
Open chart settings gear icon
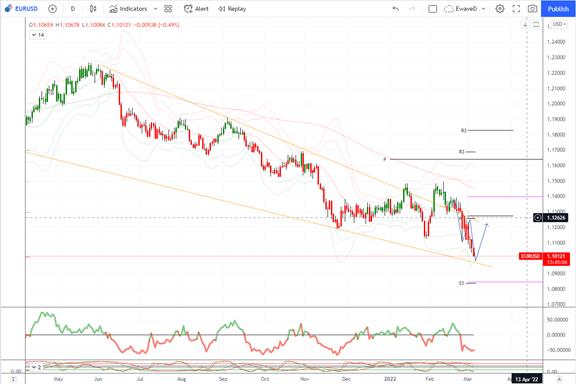(500, 9)
